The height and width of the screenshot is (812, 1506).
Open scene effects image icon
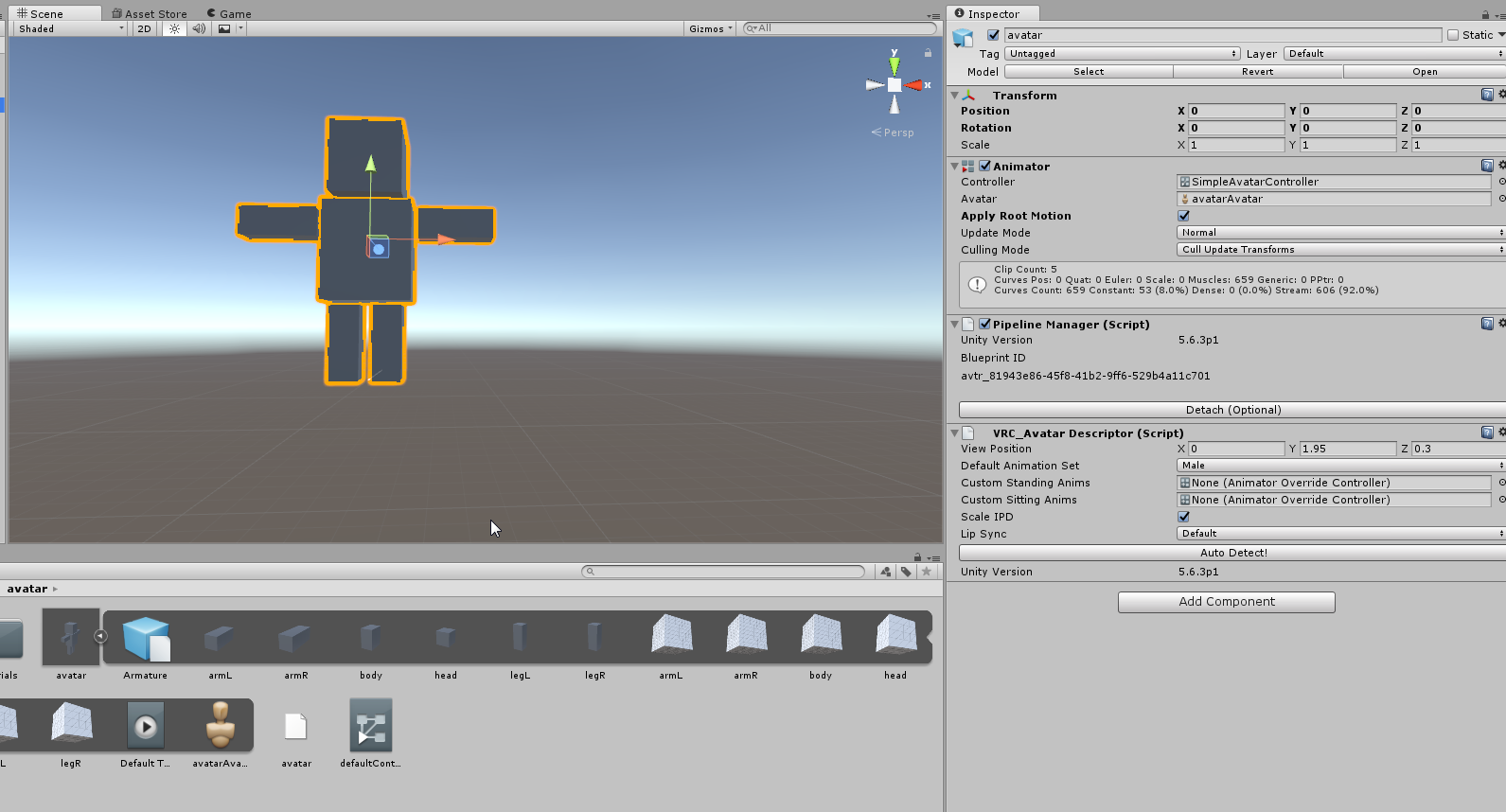point(224,28)
